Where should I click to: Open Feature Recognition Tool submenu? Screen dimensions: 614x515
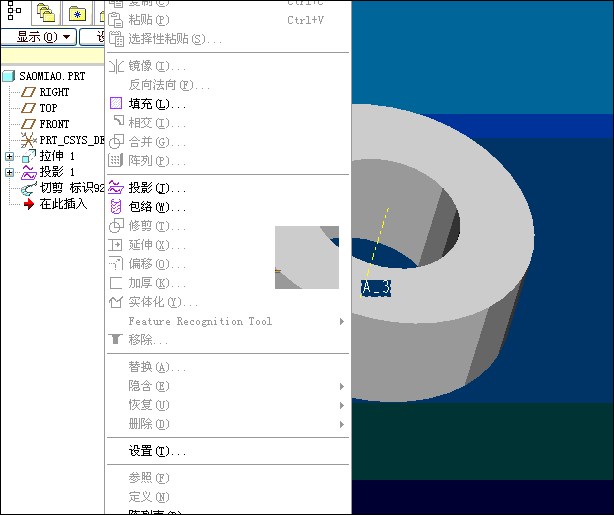tap(228, 321)
